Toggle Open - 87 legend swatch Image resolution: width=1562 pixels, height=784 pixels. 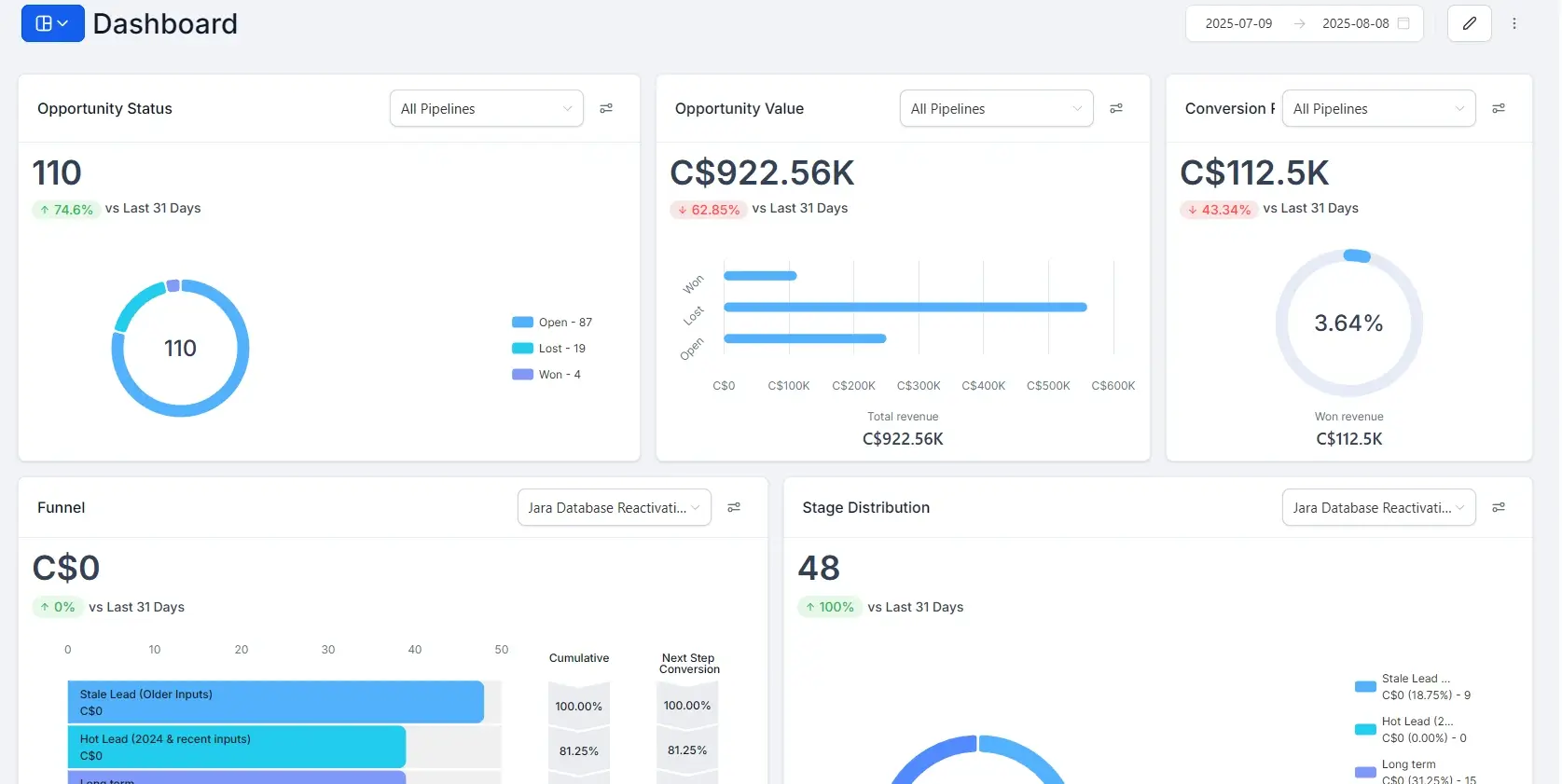tap(522, 323)
